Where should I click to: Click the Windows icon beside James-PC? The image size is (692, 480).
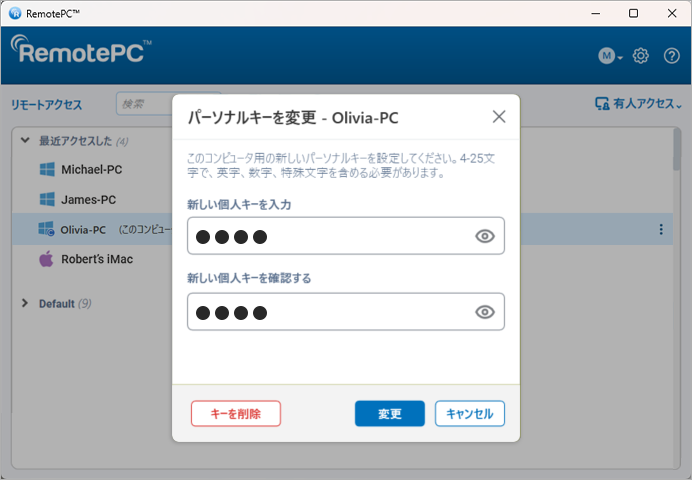(47, 199)
